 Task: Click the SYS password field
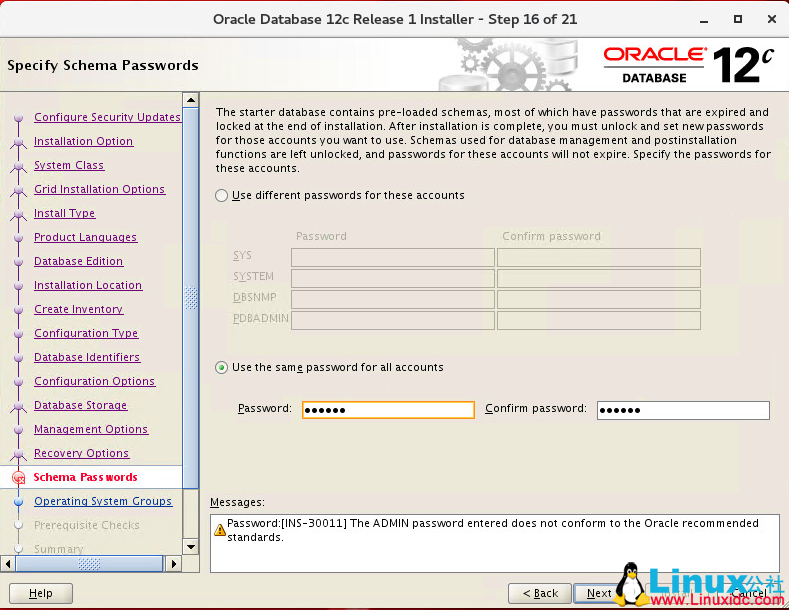392,257
